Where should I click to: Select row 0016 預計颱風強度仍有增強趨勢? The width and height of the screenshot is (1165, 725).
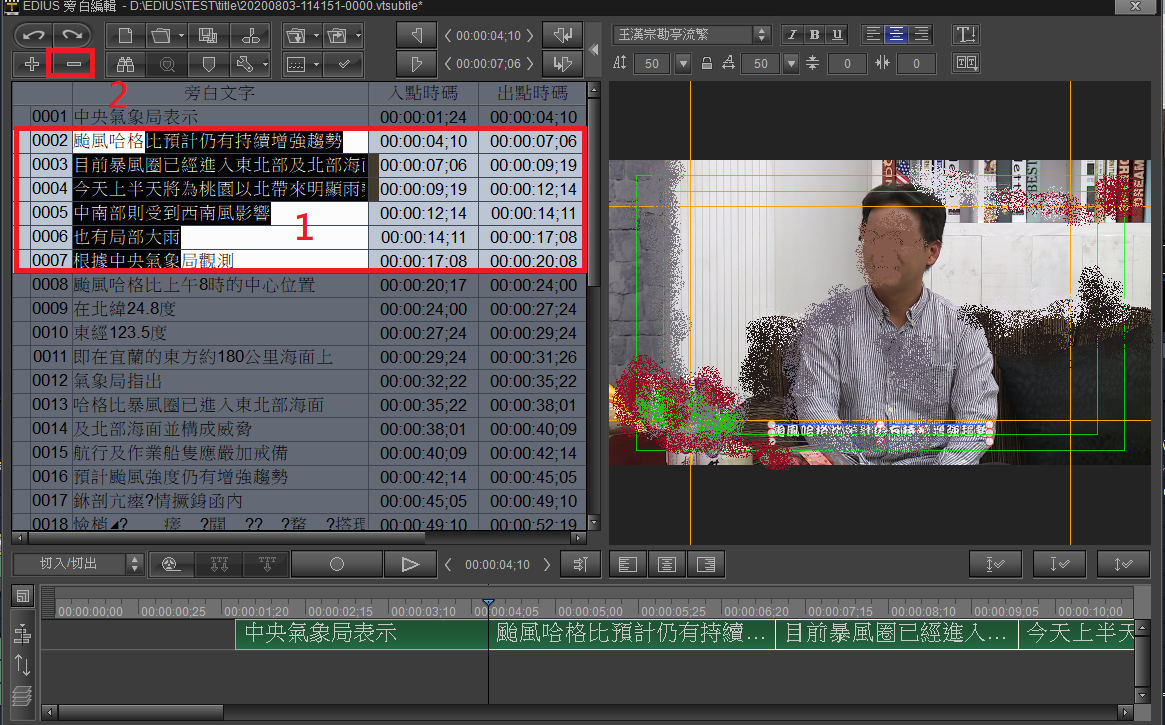299,477
